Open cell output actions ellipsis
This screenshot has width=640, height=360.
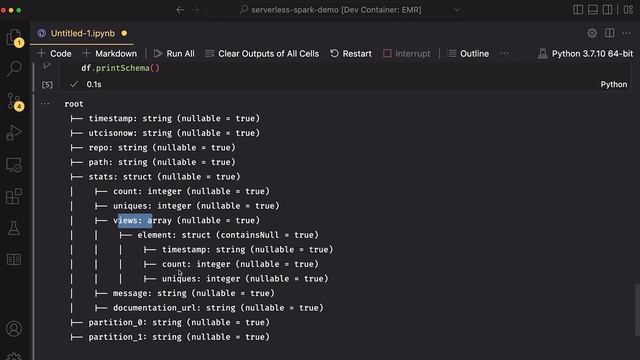click(x=45, y=104)
